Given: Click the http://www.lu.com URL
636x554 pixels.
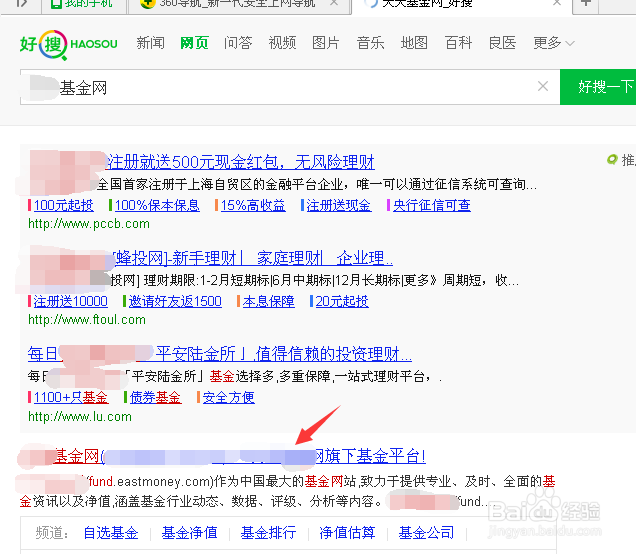Looking at the screenshot, I should [x=80, y=417].
